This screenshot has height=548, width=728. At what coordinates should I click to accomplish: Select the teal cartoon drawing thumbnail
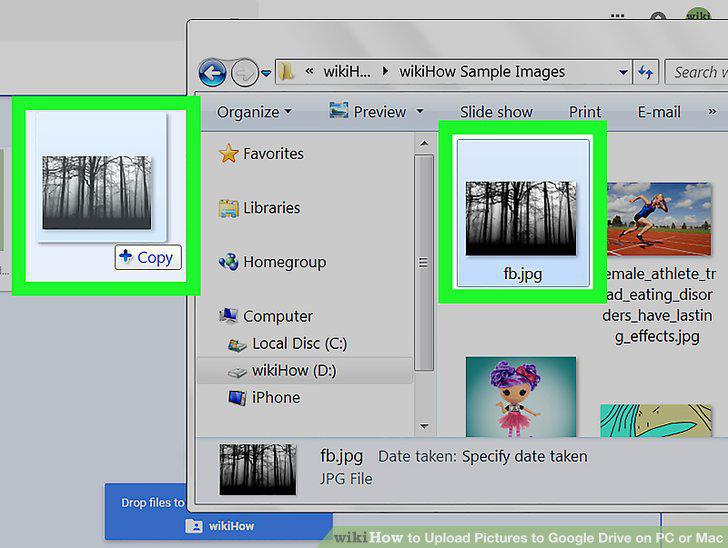coord(655,420)
